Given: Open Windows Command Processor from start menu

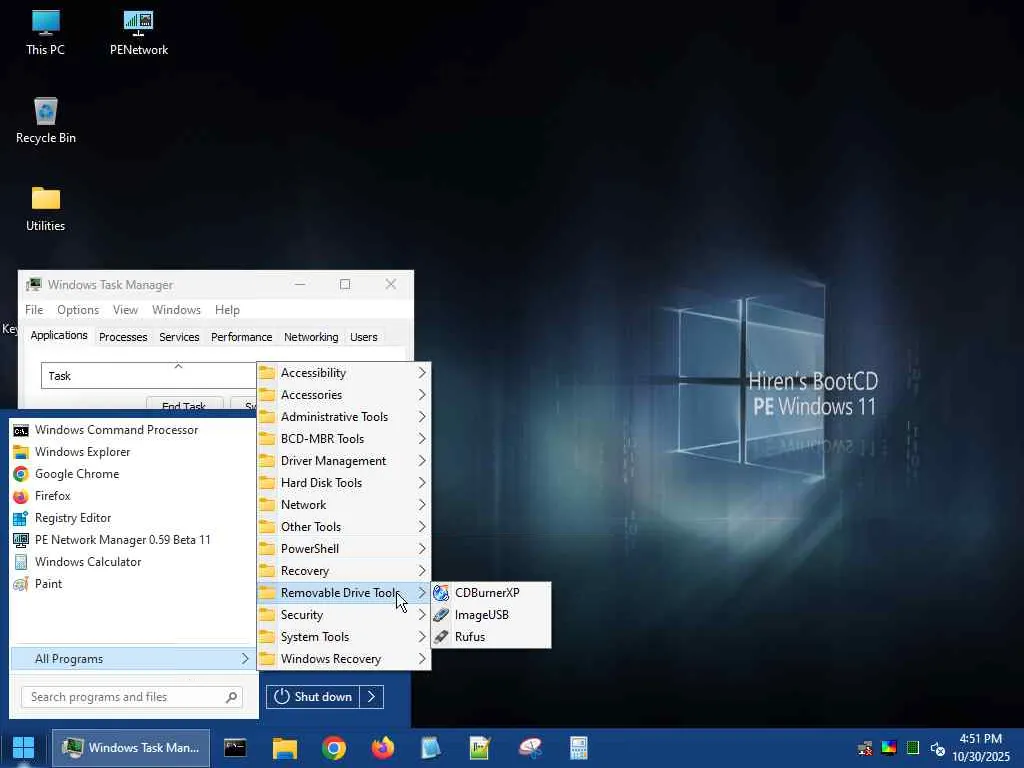Looking at the screenshot, I should coord(134,430).
